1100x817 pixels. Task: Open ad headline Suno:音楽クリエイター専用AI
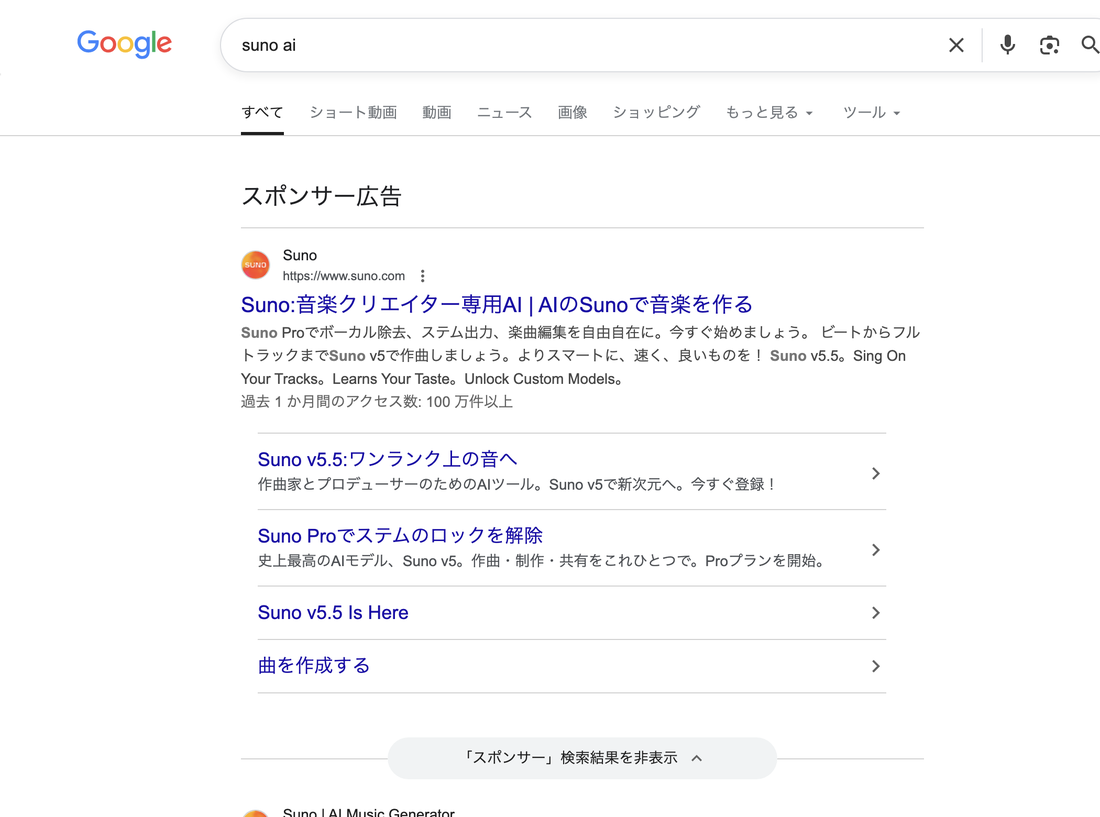point(497,304)
